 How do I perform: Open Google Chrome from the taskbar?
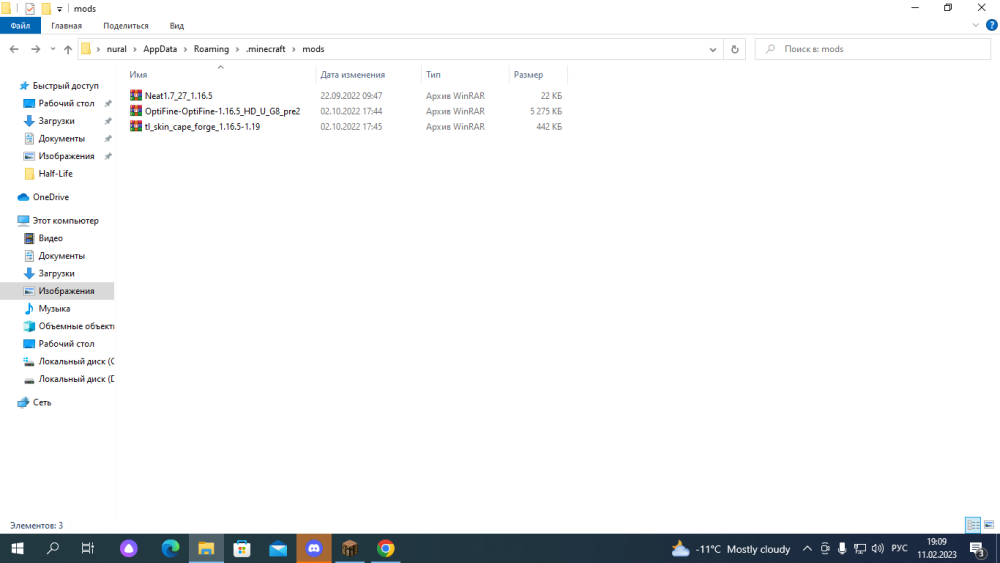coord(385,548)
